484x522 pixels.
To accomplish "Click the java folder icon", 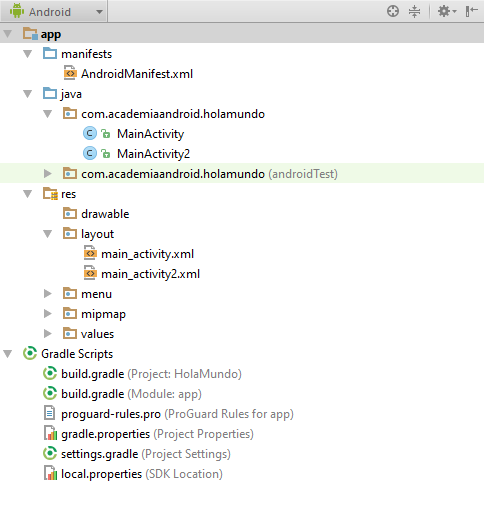I will tap(50, 93).
